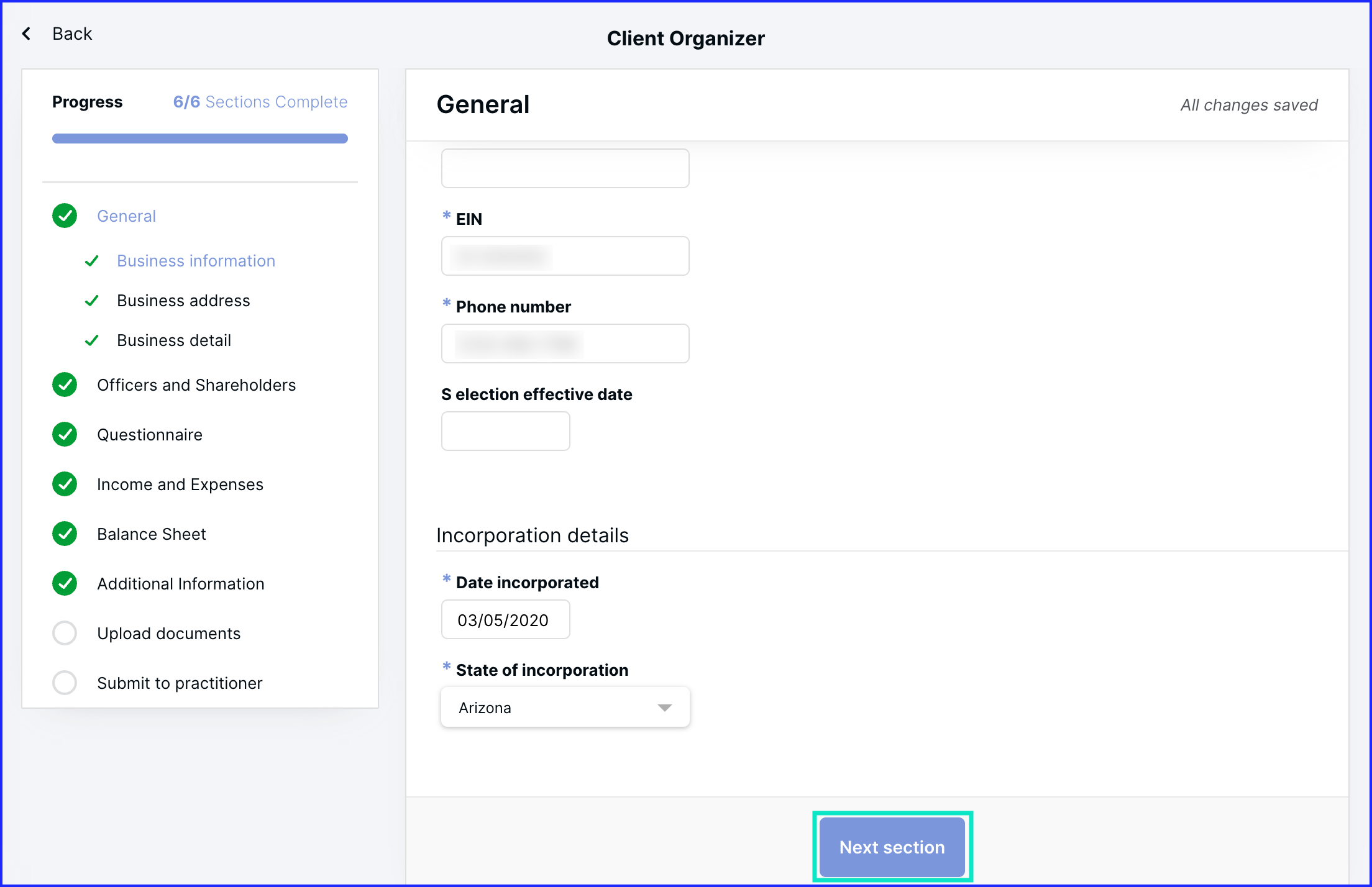
Task: Click small checkmark beside Business detail
Action: click(92, 340)
